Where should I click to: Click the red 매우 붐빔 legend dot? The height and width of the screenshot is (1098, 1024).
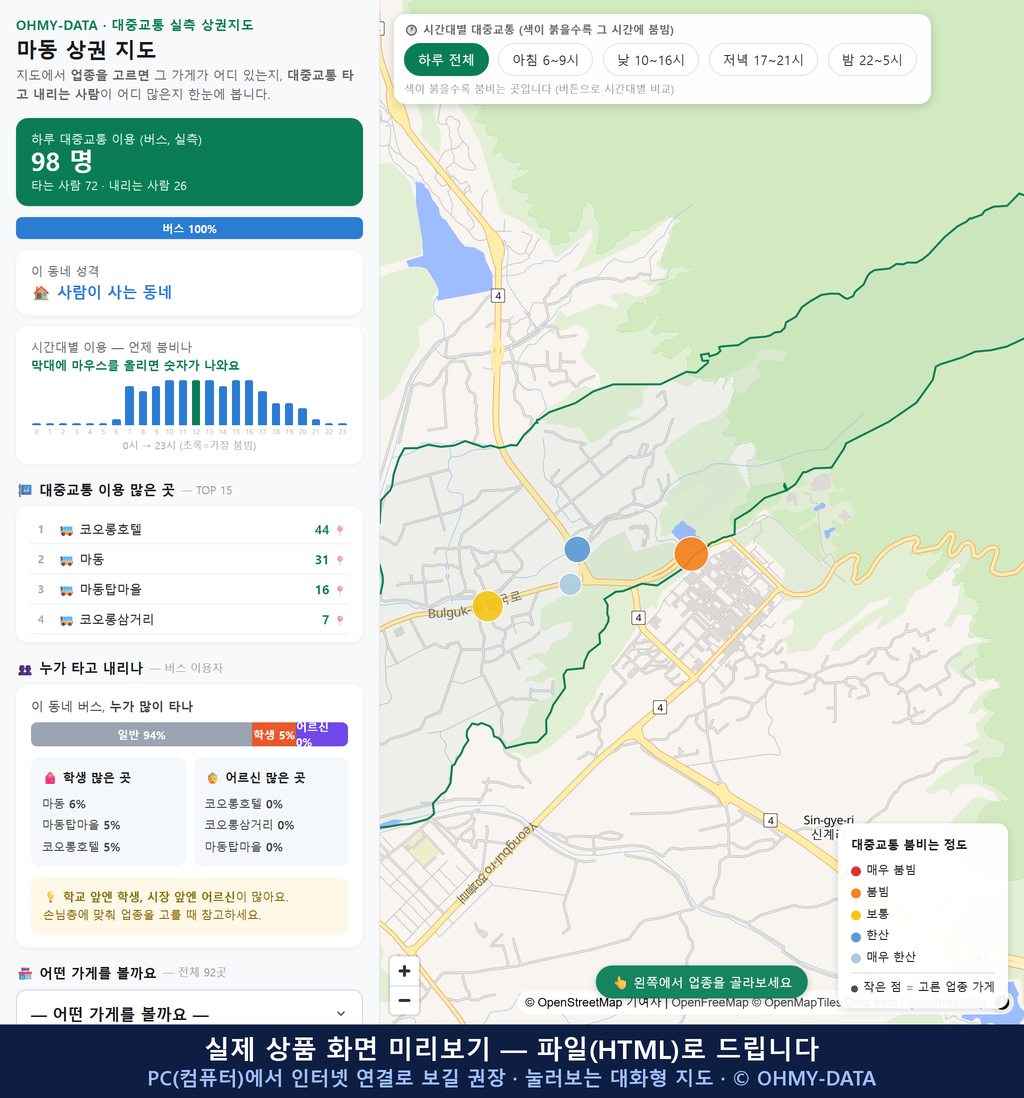tap(855, 871)
